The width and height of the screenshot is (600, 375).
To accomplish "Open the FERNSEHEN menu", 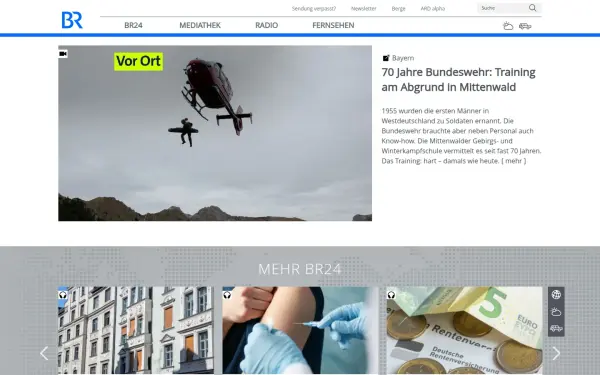I will click(x=333, y=25).
